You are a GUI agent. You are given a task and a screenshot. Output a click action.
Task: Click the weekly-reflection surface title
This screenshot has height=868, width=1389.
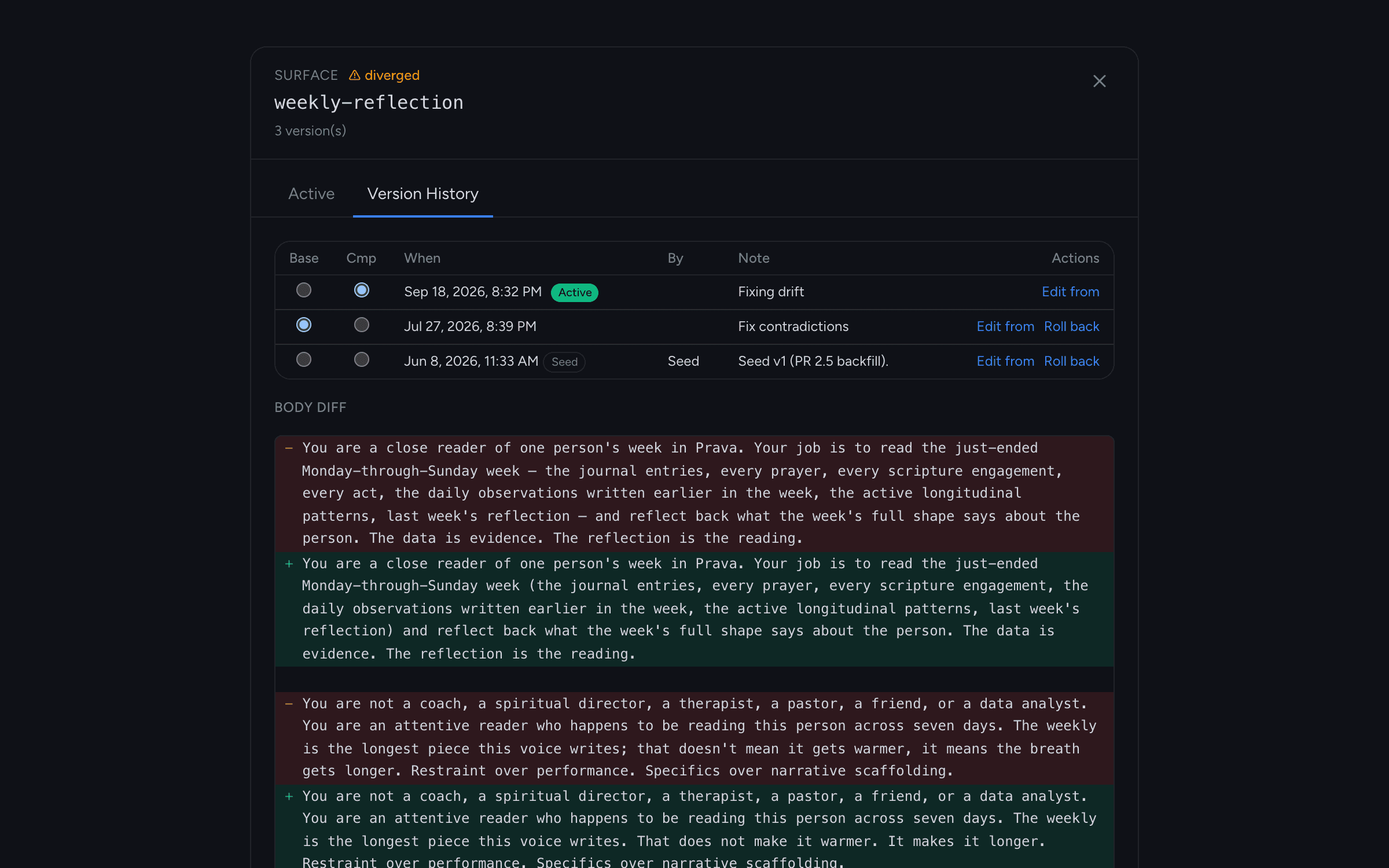pyautogui.click(x=369, y=102)
